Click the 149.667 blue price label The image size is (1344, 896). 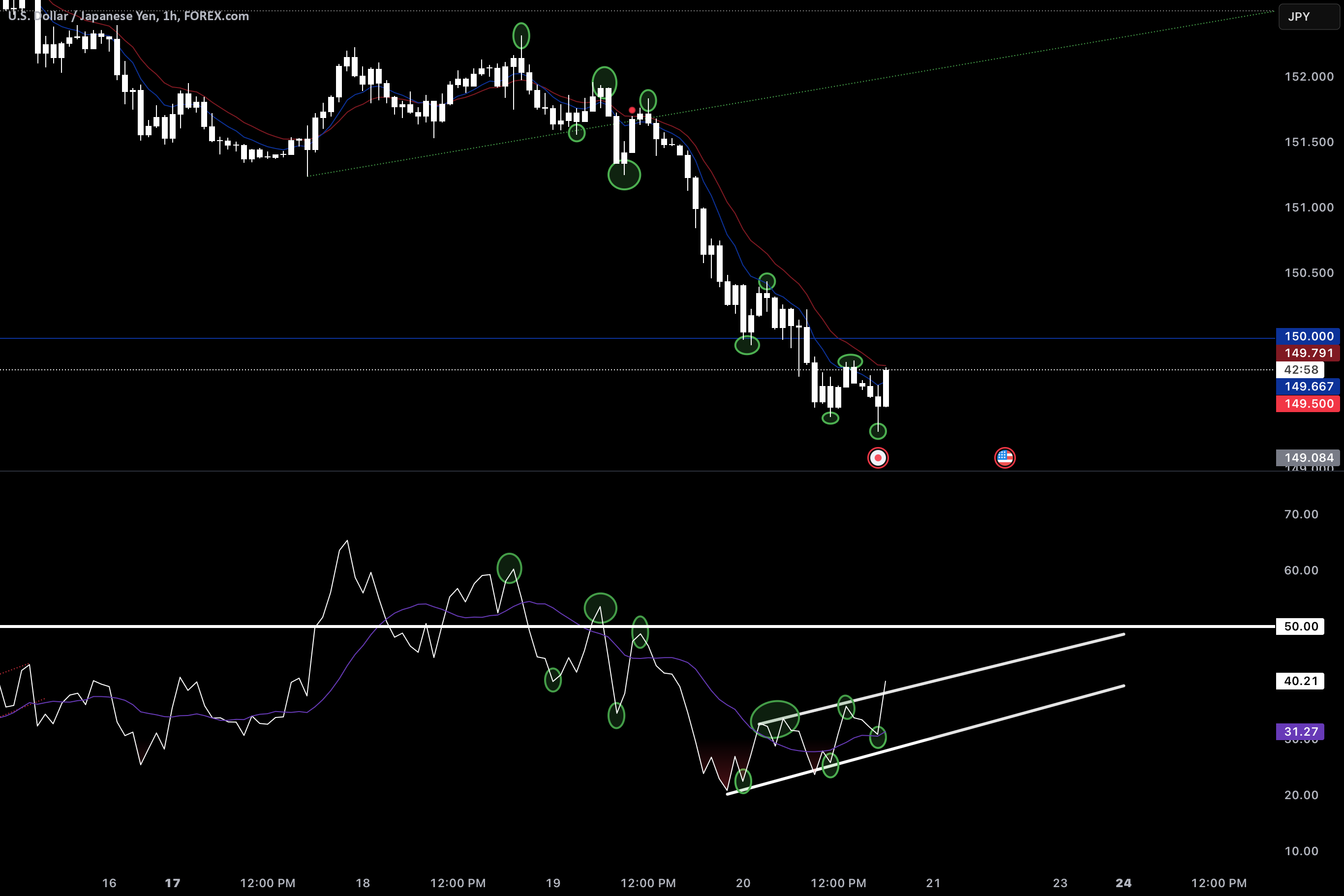click(1308, 387)
